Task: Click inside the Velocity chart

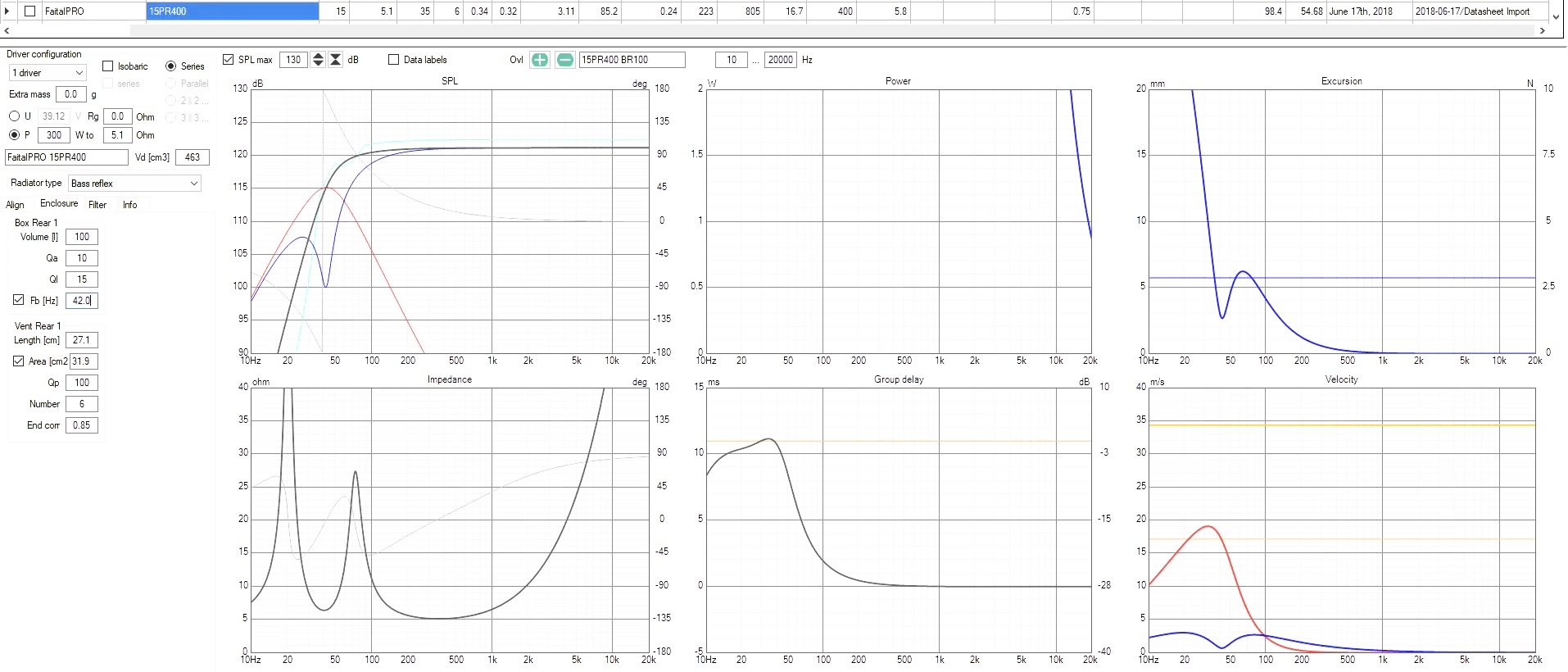Action: coord(1342,520)
